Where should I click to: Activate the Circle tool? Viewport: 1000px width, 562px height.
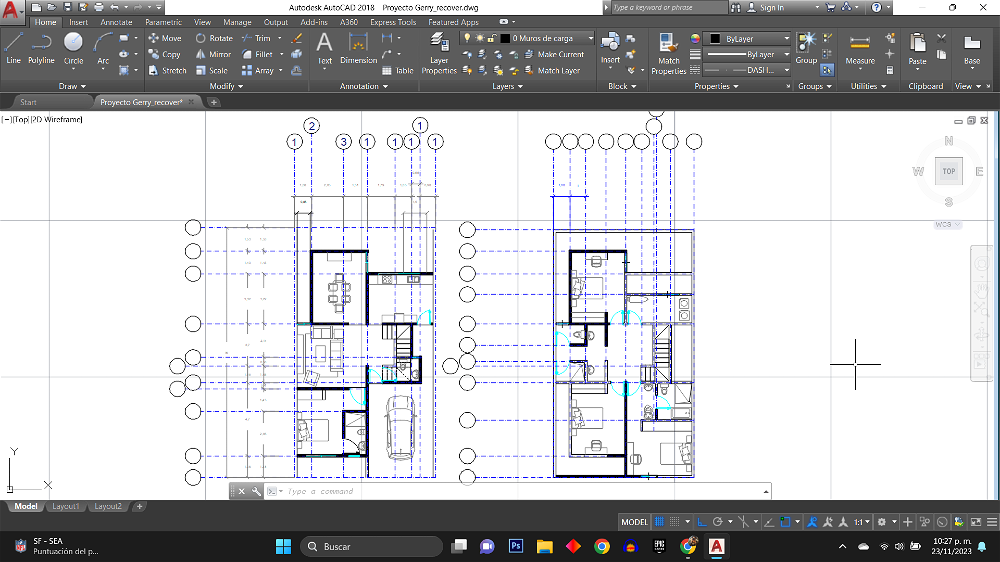point(73,49)
